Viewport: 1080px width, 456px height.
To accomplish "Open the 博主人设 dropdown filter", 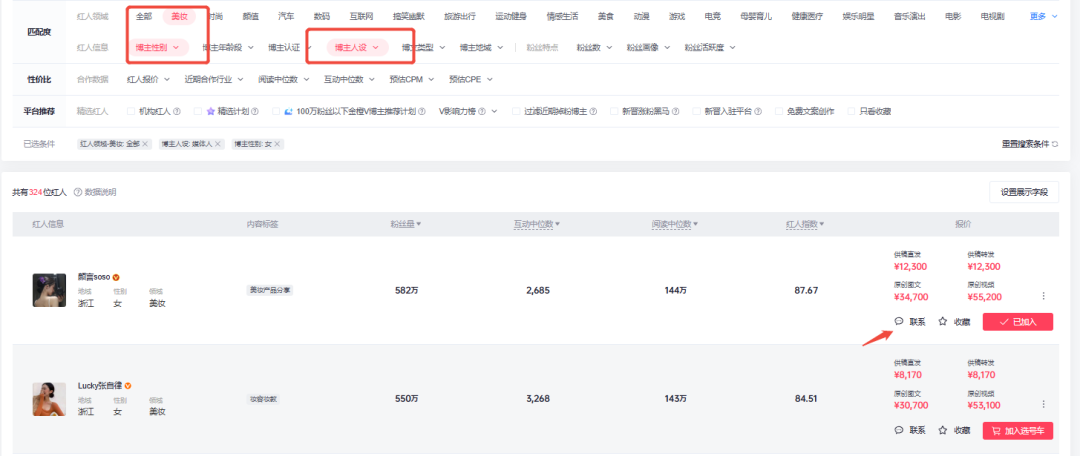I will pyautogui.click(x=356, y=47).
